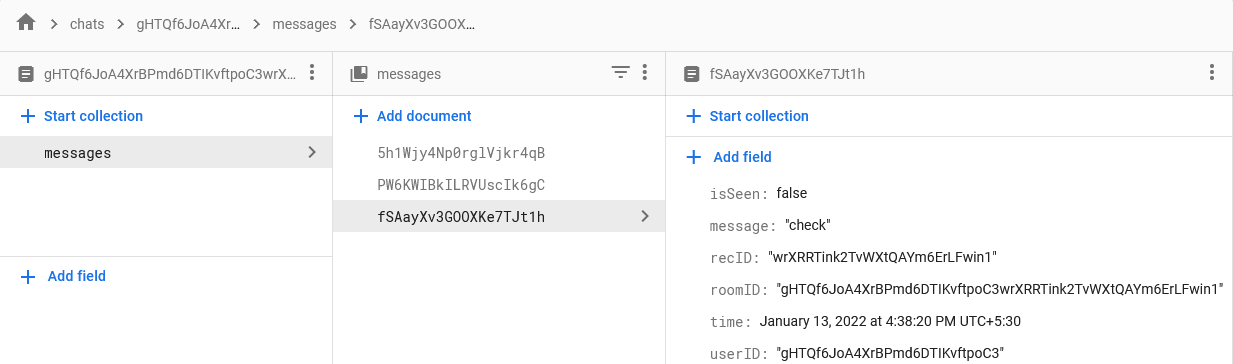1233x364 pixels.
Task: Open the filter list for the messages collection
Action: pyautogui.click(x=621, y=73)
